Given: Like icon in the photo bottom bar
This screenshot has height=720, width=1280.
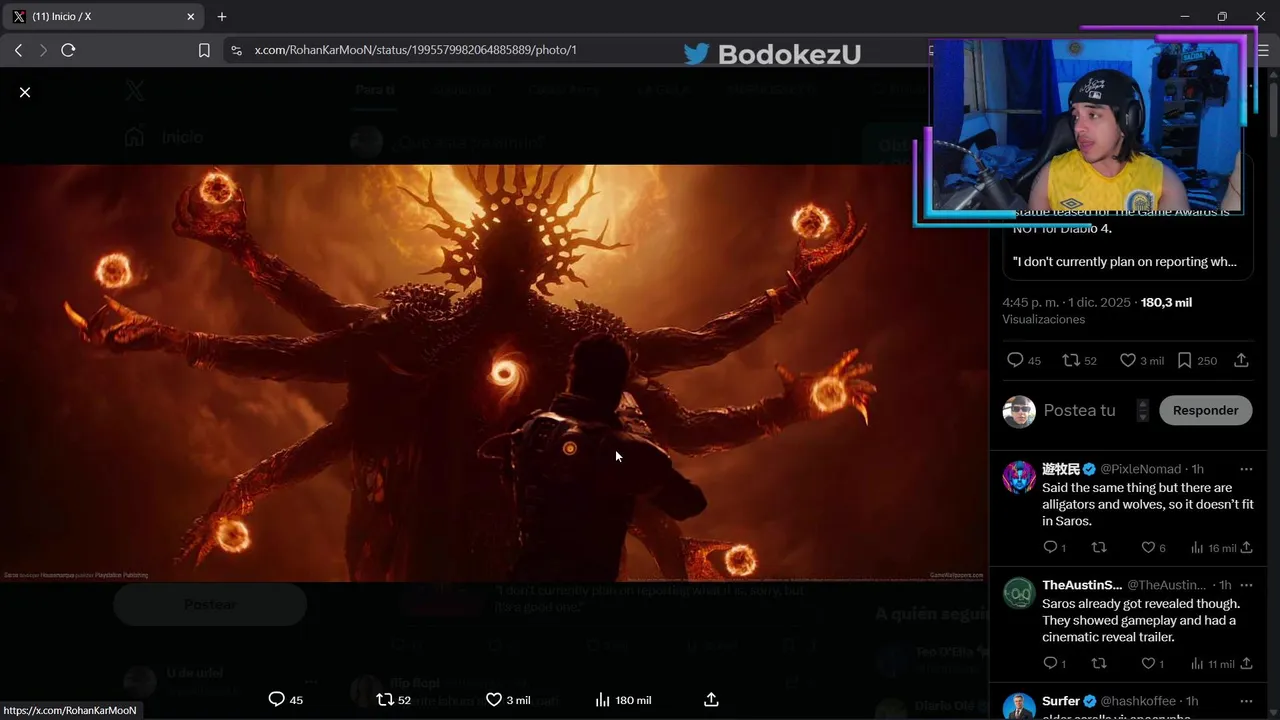Looking at the screenshot, I should tap(494, 700).
